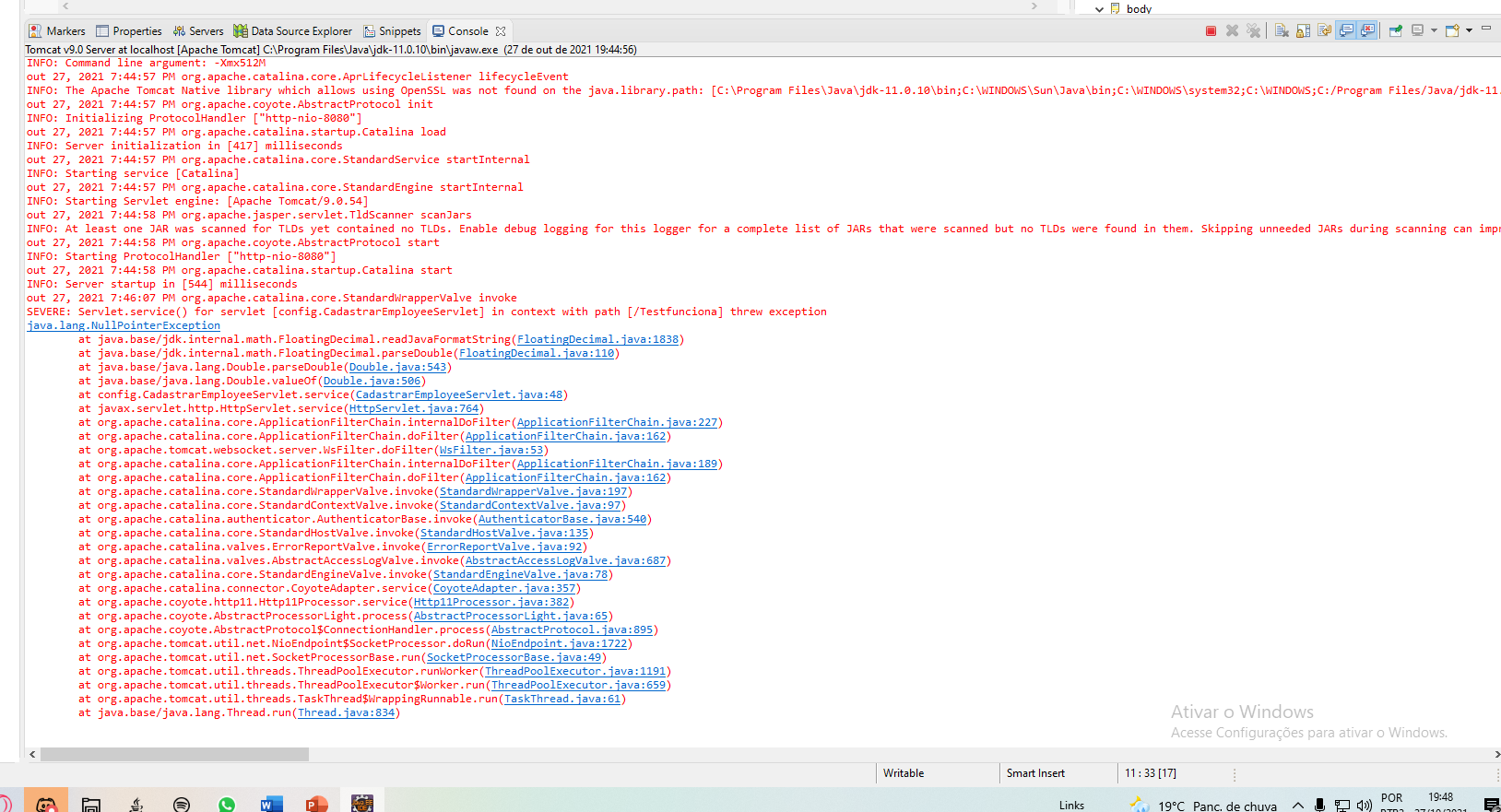Open NioEndpoint.java:1722 link
The image size is (1501, 812).
[559, 643]
